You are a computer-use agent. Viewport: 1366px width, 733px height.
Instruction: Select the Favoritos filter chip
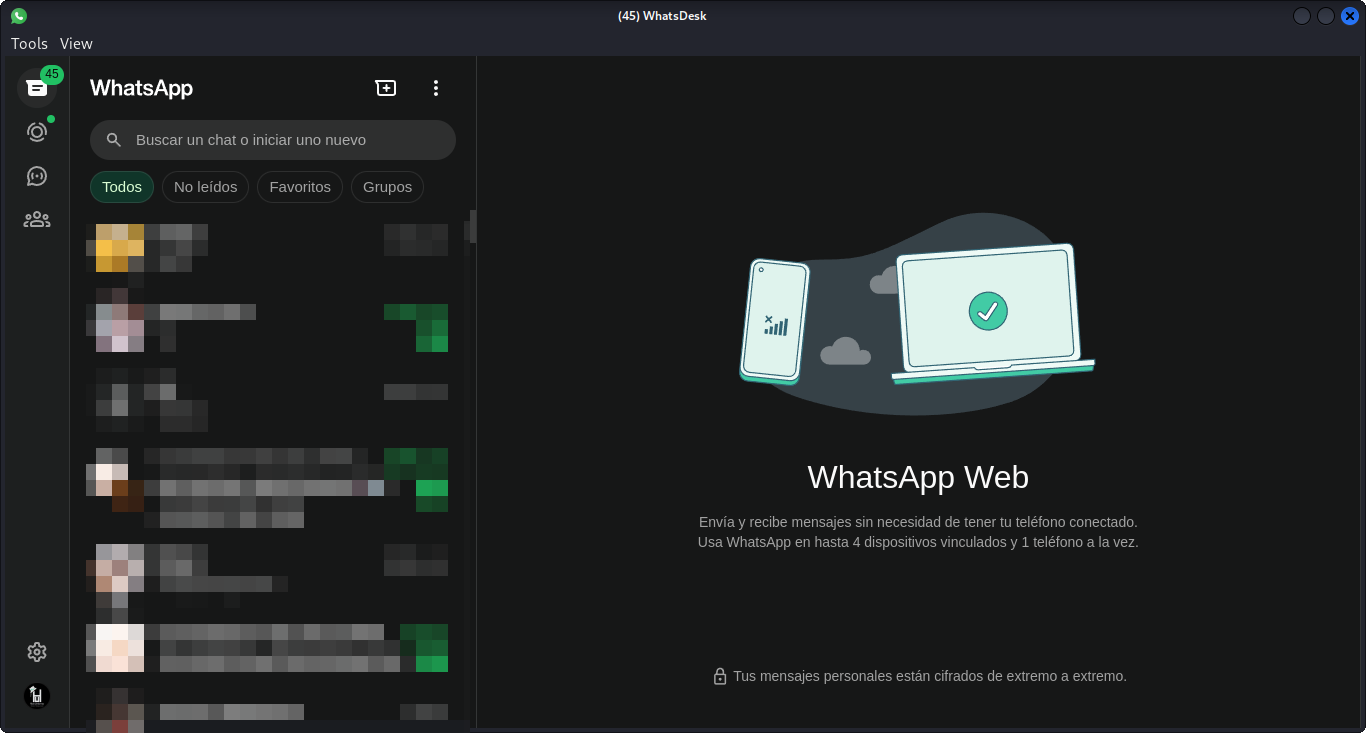(300, 187)
